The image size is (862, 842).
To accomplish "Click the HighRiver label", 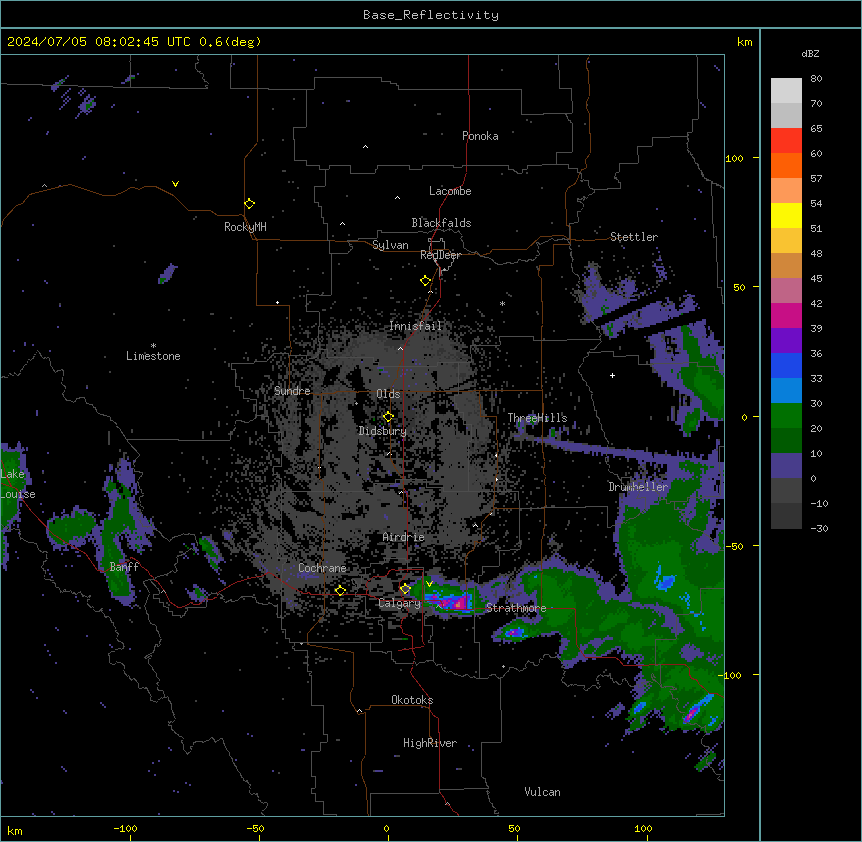I will (x=430, y=743).
